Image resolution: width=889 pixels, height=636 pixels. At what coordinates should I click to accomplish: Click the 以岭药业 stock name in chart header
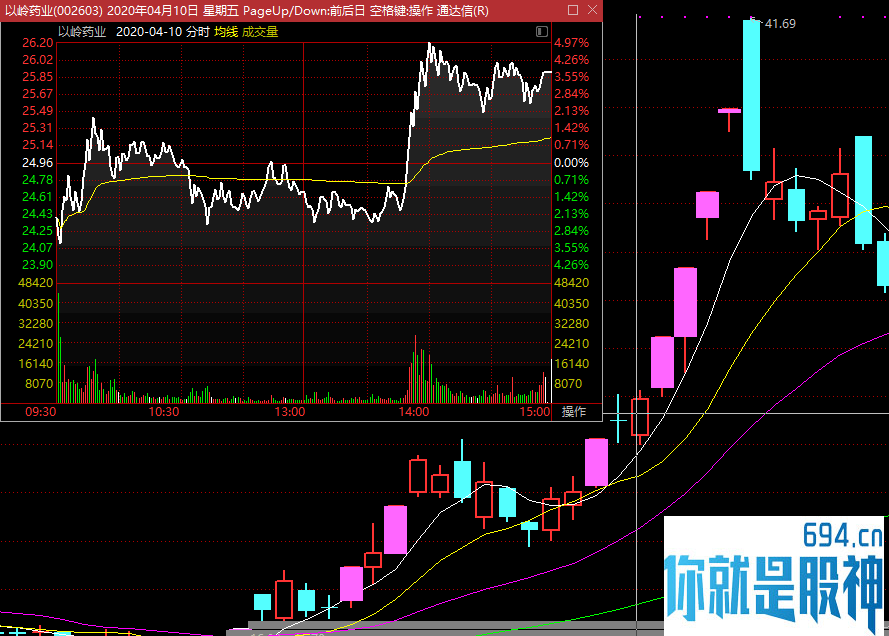(82, 32)
